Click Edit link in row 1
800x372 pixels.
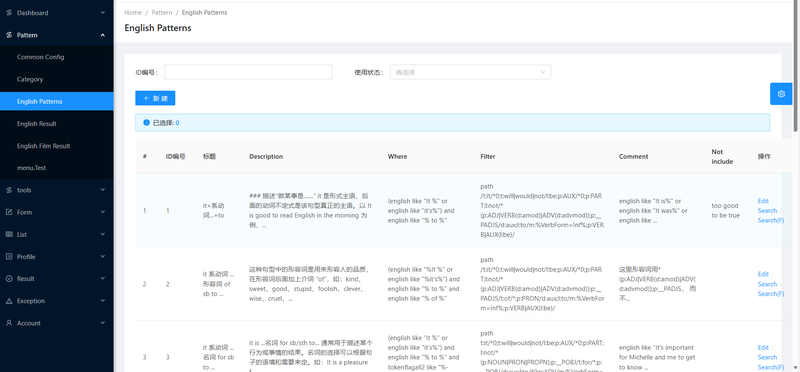tap(763, 201)
